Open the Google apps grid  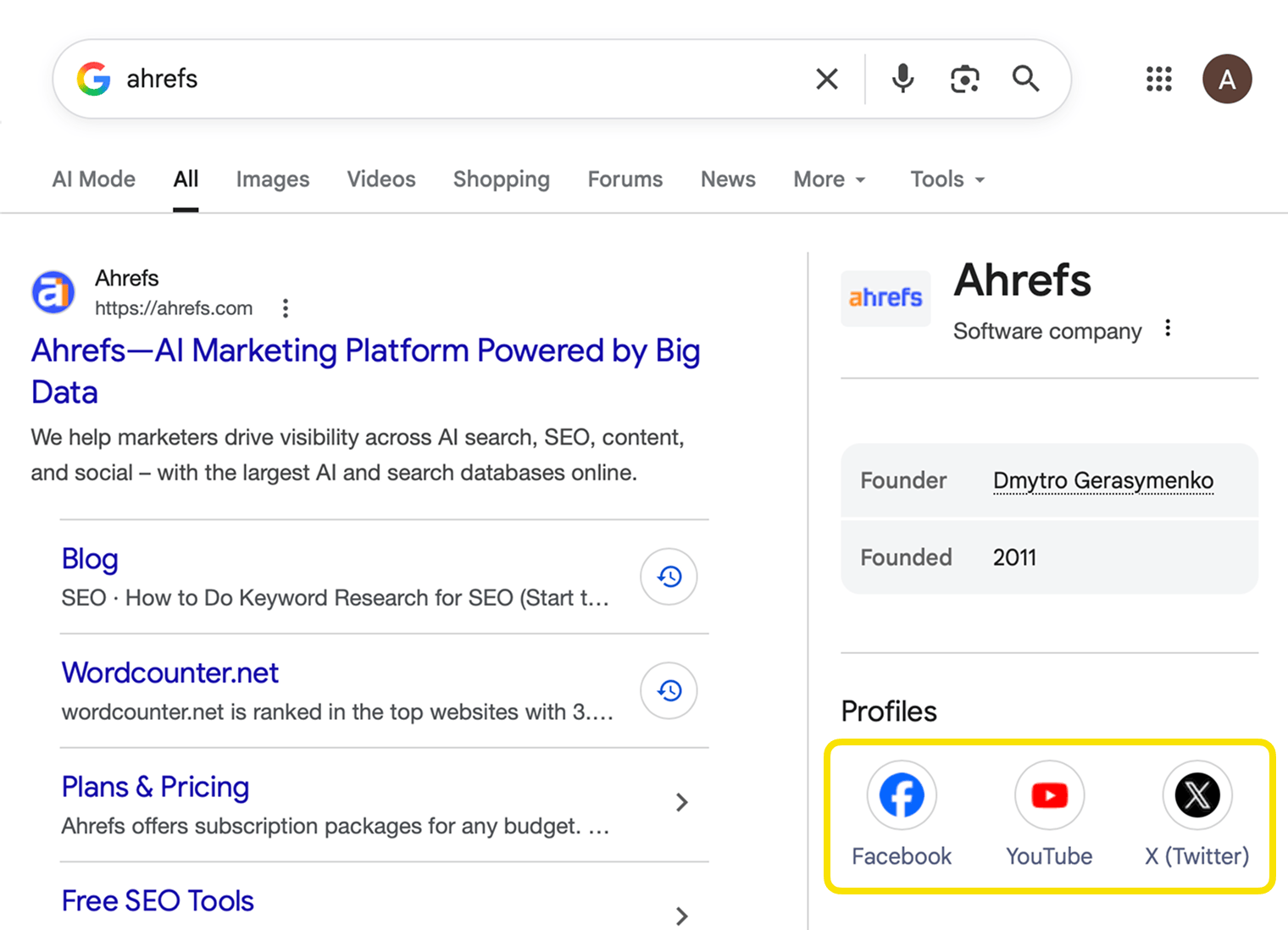[1158, 79]
